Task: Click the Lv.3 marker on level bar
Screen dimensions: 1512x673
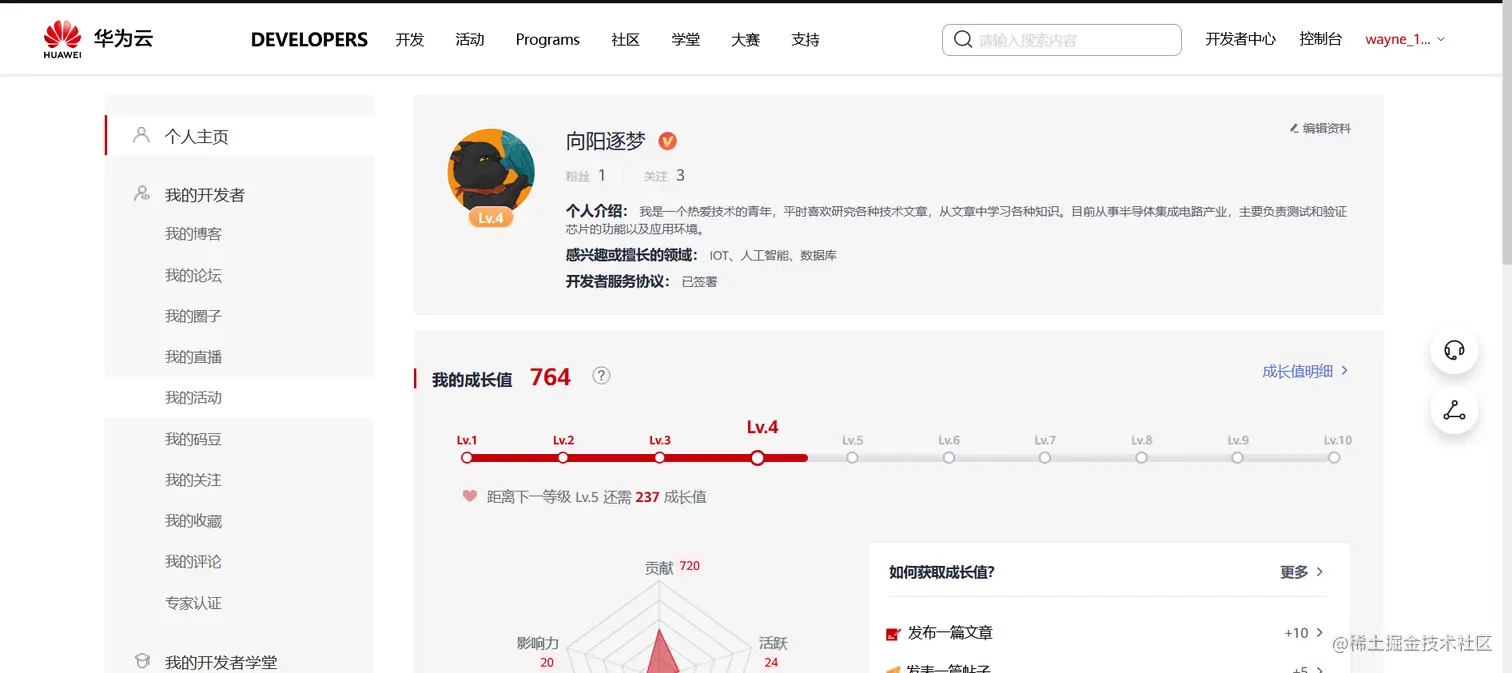Action: [x=659, y=457]
